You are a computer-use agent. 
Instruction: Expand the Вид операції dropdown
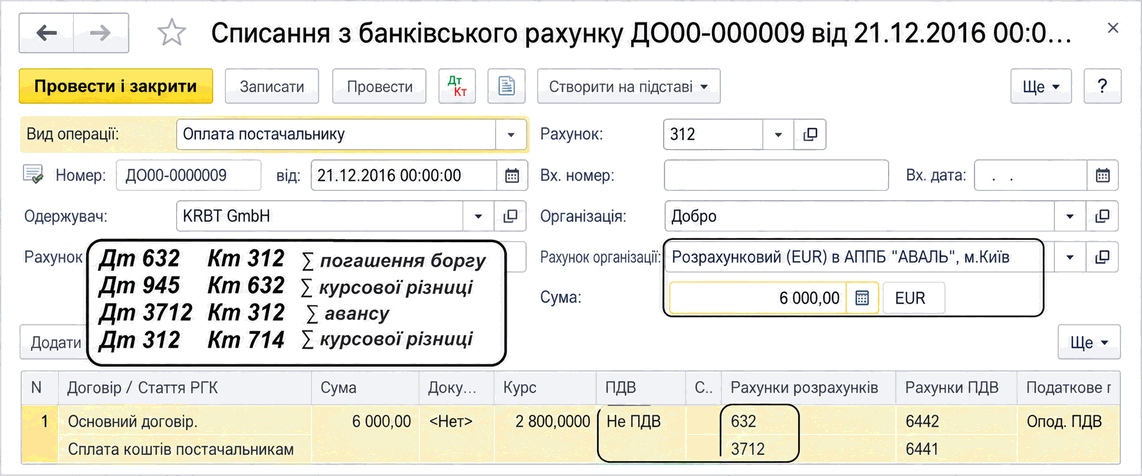[511, 135]
